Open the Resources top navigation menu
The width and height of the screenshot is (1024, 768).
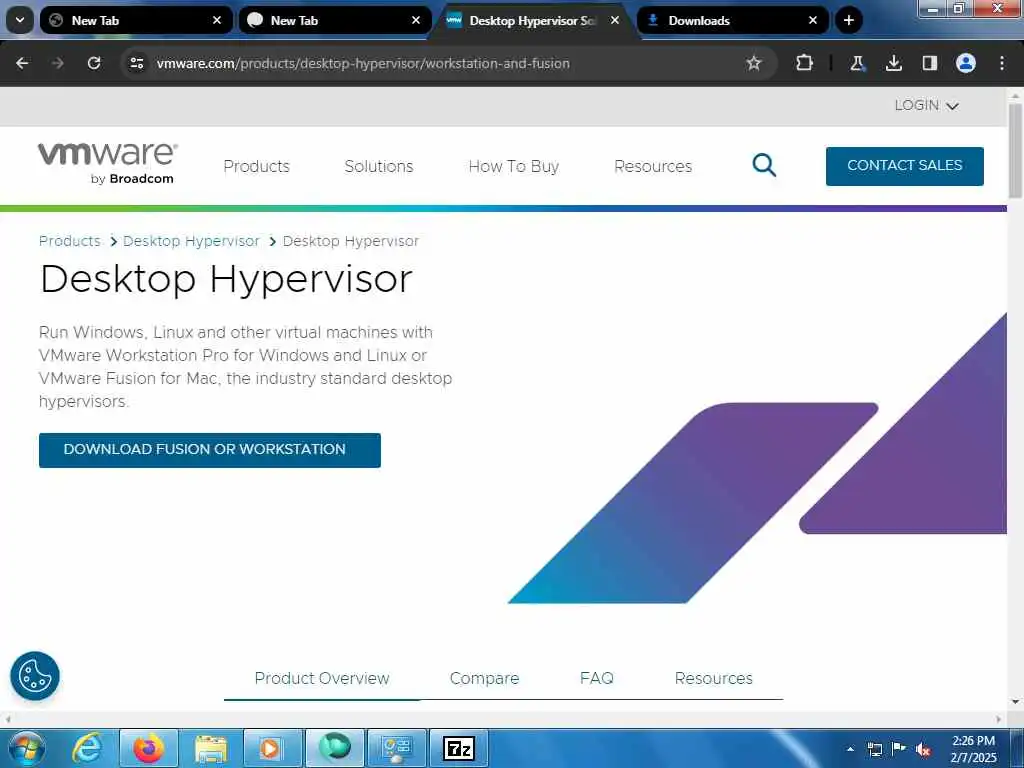pos(652,167)
